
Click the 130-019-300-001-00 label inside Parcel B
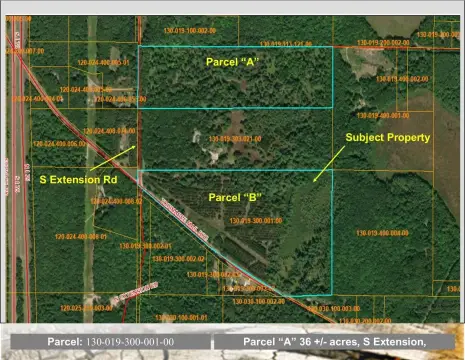pyautogui.click(x=256, y=221)
